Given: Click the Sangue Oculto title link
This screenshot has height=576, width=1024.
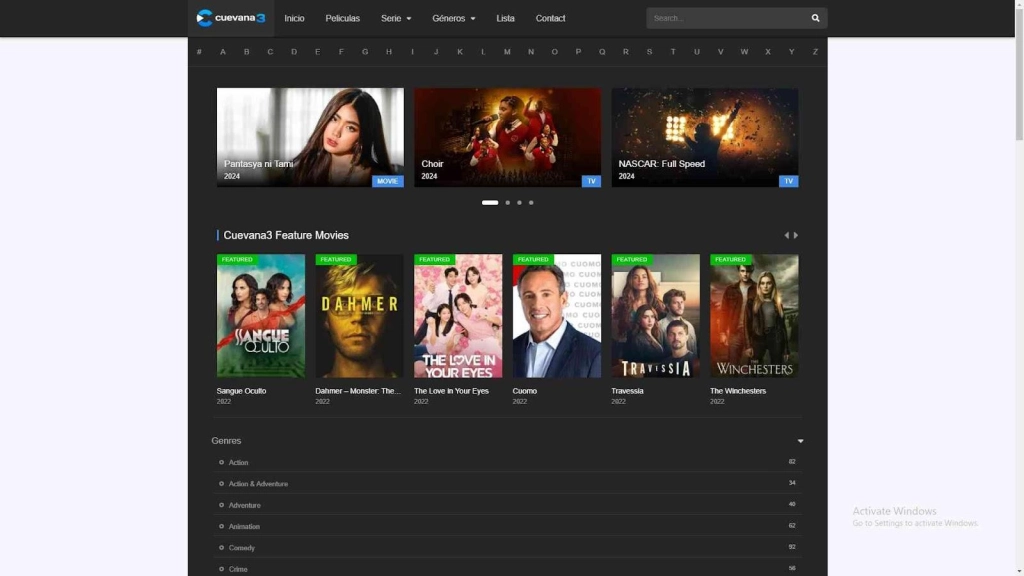Looking at the screenshot, I should click(x=241, y=391).
